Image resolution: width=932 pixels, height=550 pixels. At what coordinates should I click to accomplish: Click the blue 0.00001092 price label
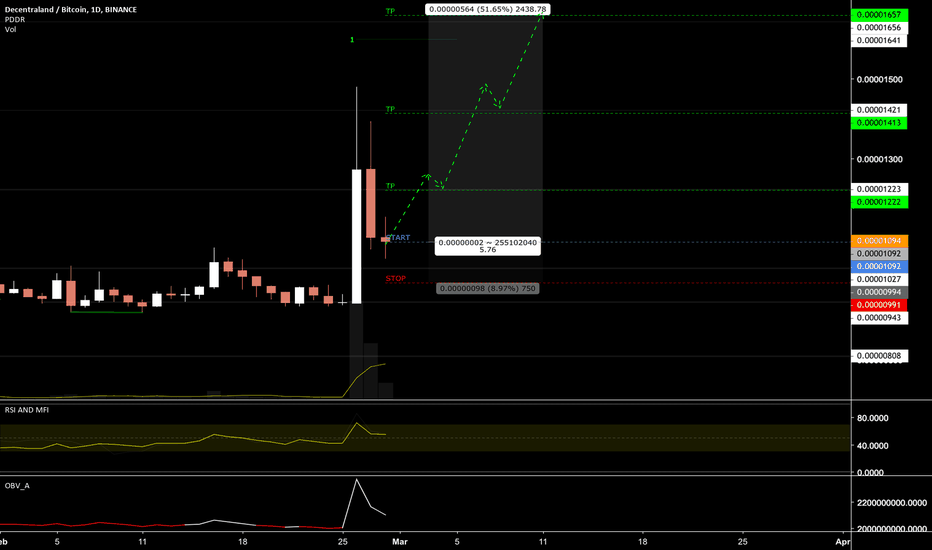point(879,266)
